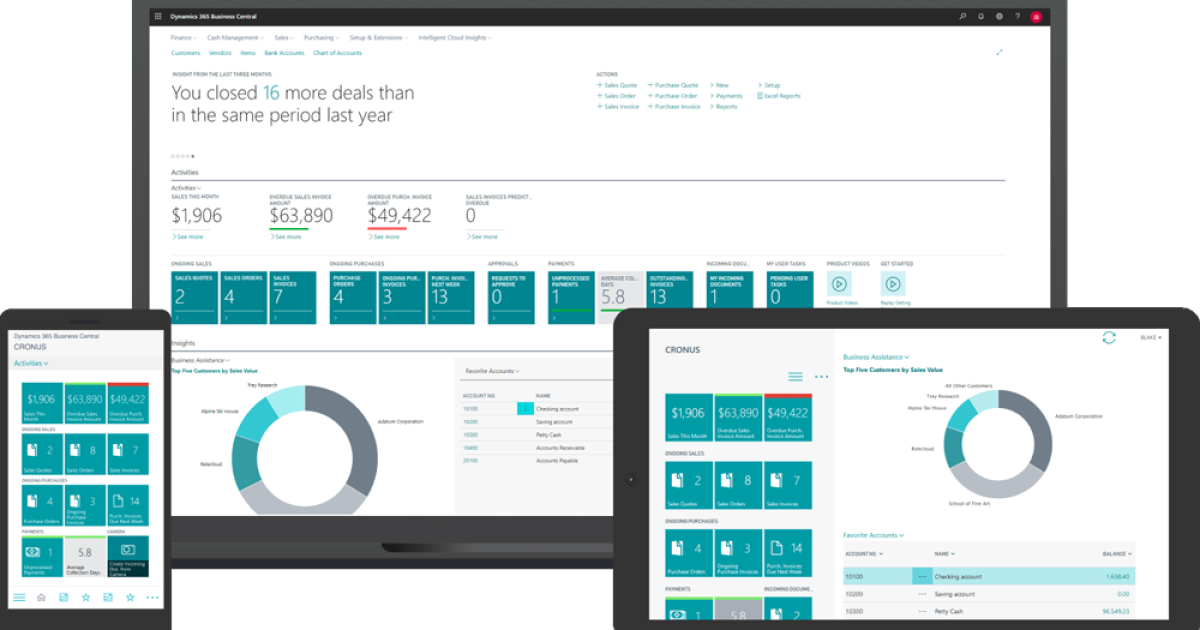Open the Finance menu on laptop

(183, 37)
